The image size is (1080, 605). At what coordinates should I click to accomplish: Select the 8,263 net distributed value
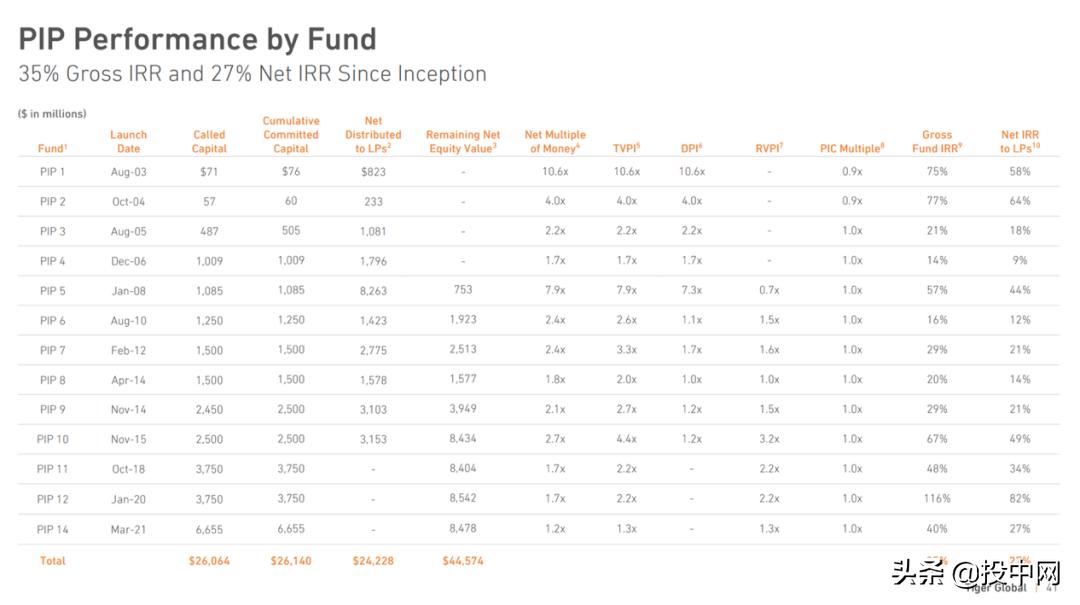(x=373, y=291)
